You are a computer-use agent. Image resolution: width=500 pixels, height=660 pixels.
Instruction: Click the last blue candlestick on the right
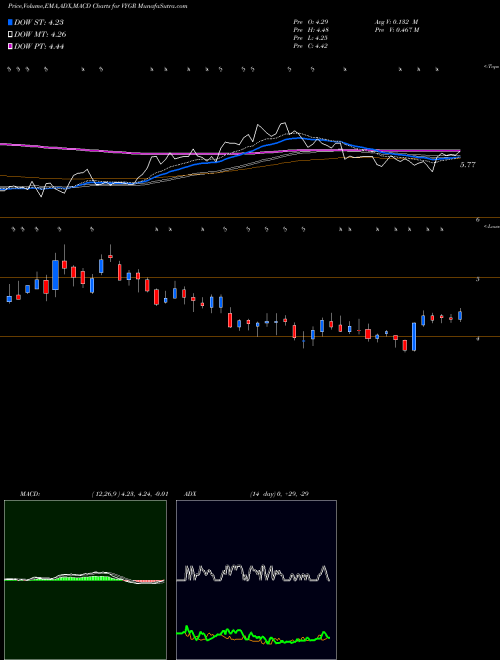(460, 316)
